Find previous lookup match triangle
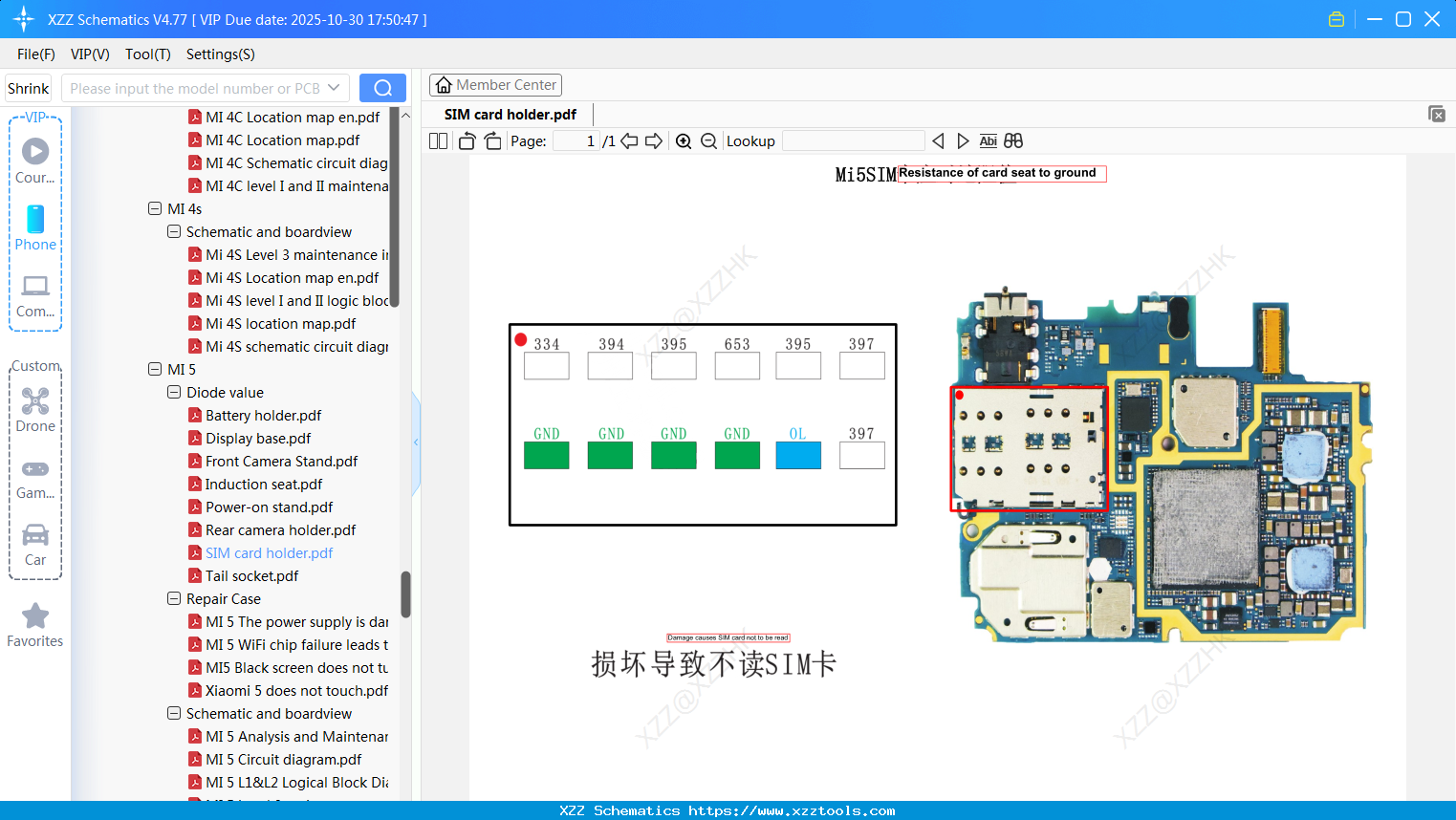1456x820 pixels. click(x=938, y=141)
